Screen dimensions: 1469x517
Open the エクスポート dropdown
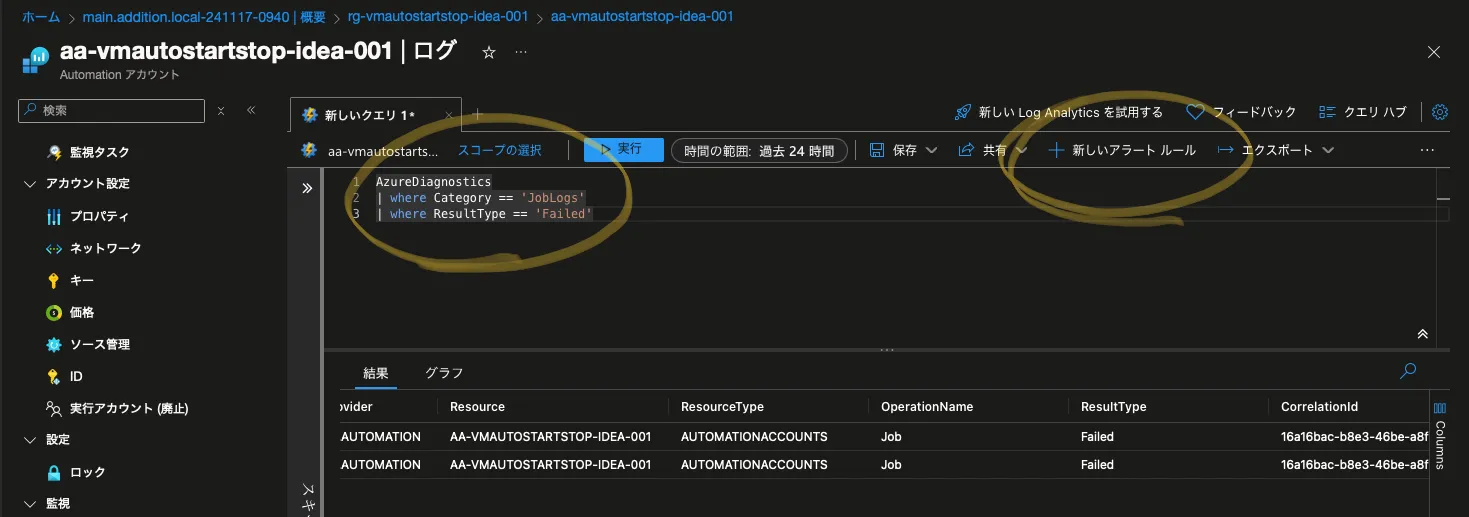[1276, 150]
